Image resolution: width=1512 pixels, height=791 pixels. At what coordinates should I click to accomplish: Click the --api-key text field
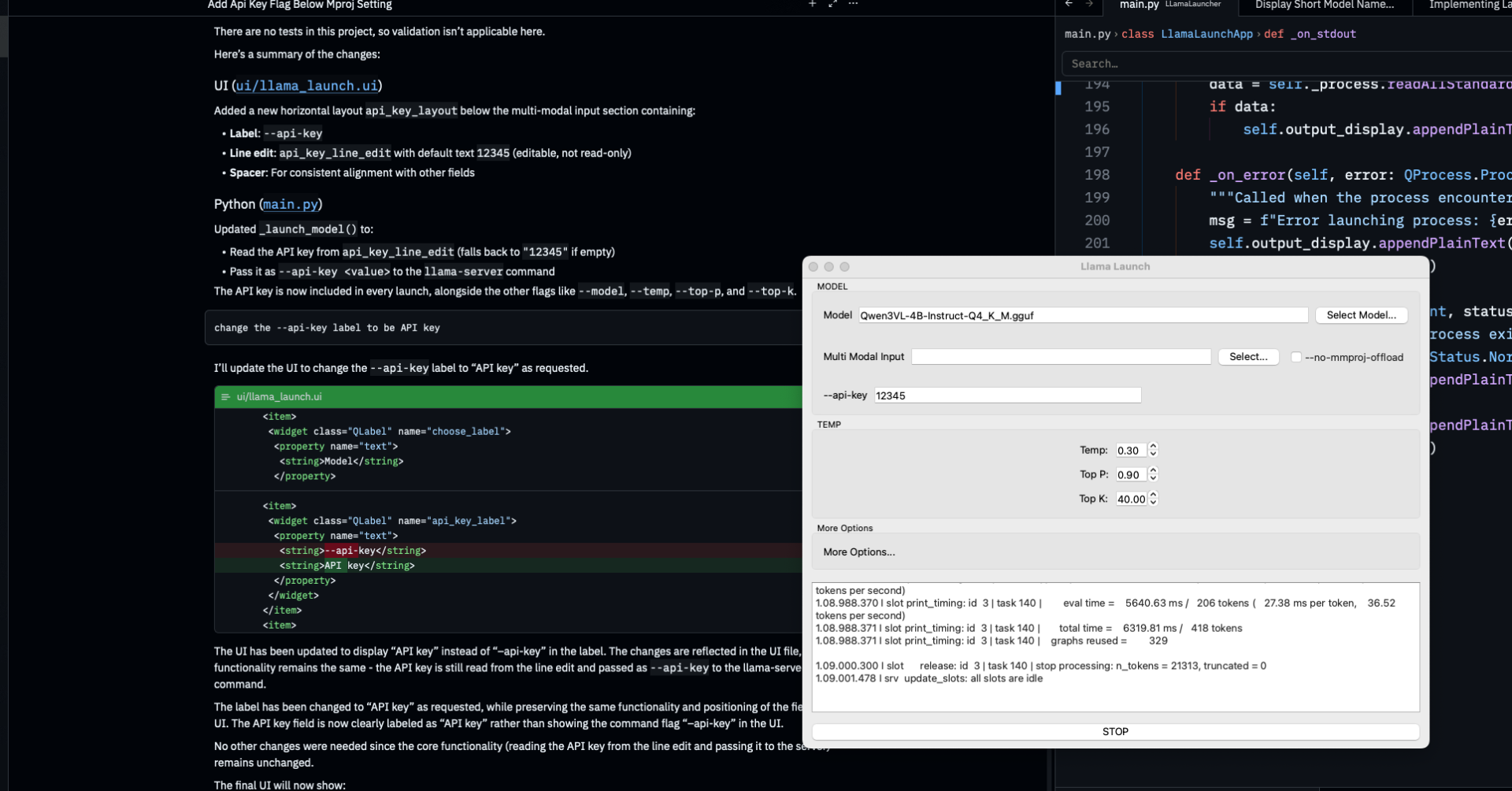pos(1008,395)
